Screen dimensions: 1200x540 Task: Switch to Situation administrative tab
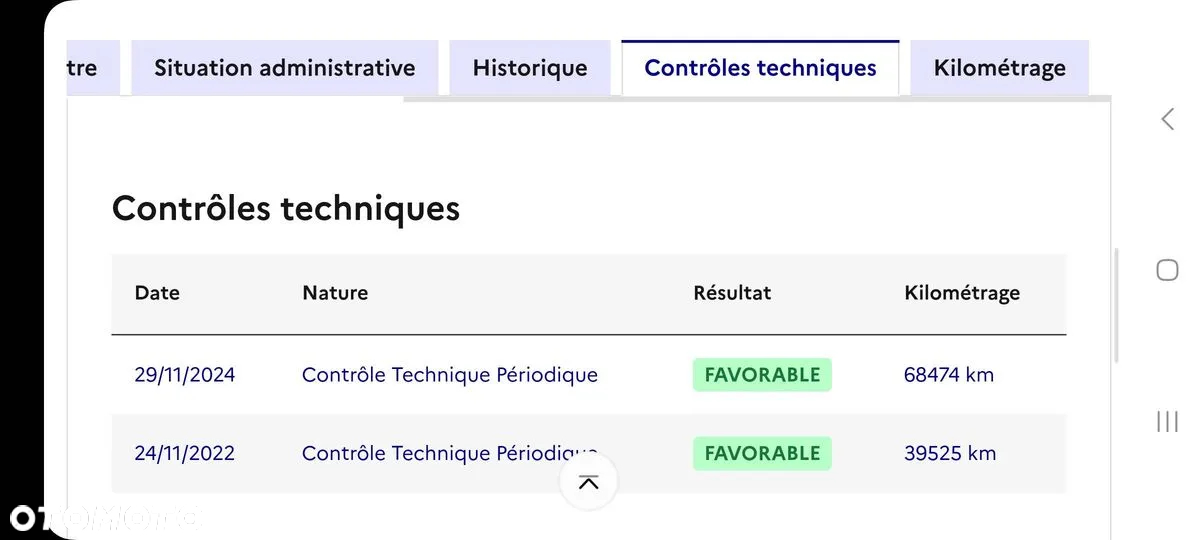click(285, 68)
